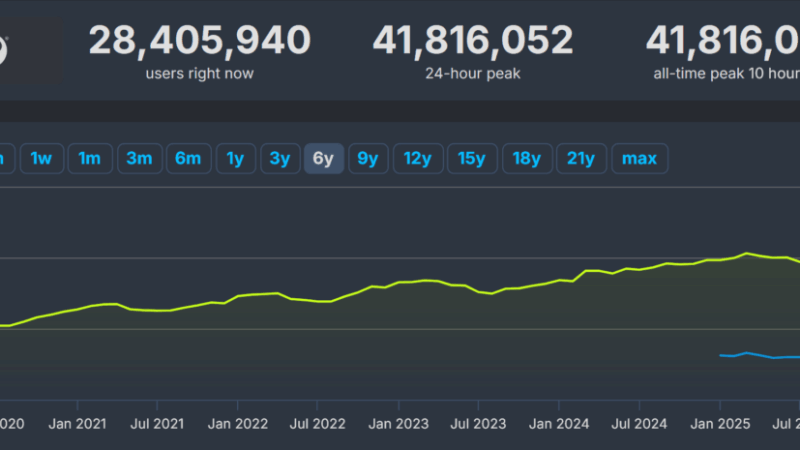
Task: Click the Jul 2022 axis label
Action: tap(317, 424)
